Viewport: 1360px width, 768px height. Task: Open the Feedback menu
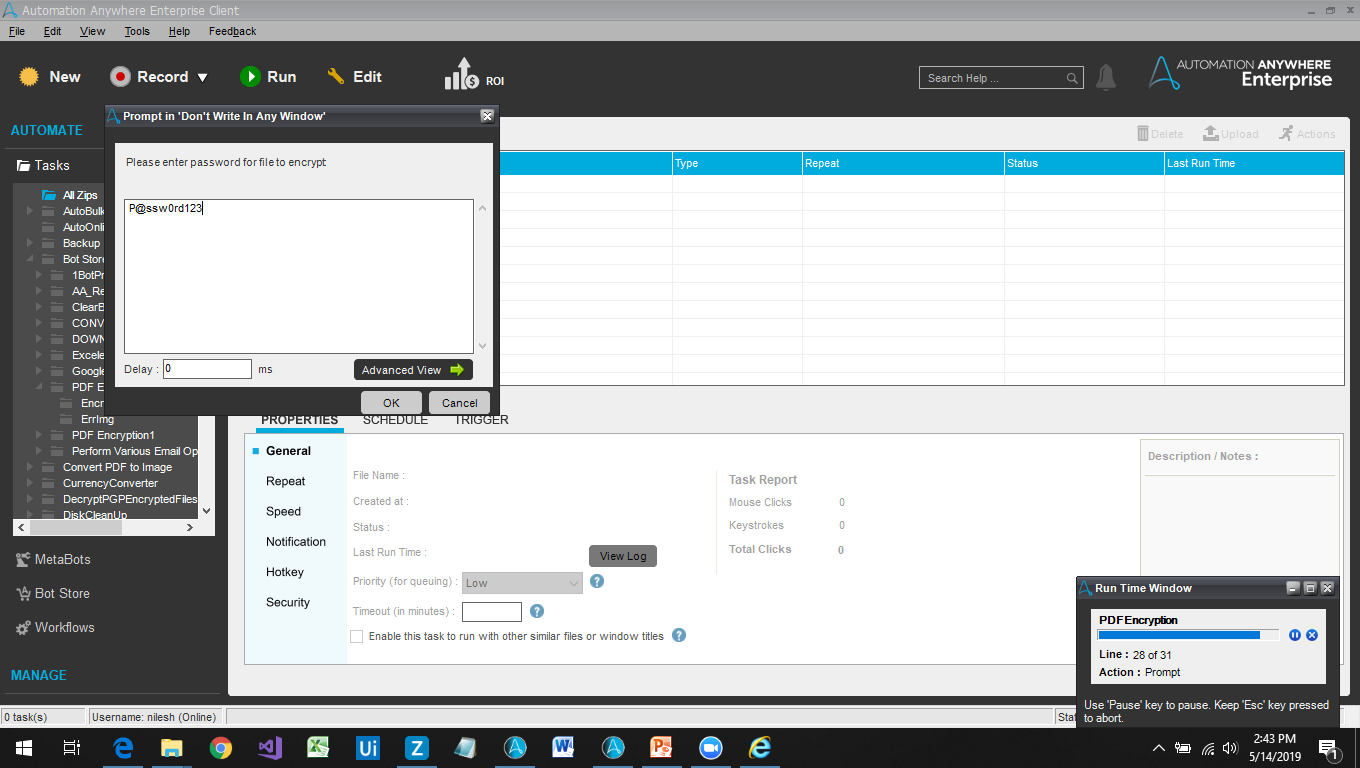[233, 31]
